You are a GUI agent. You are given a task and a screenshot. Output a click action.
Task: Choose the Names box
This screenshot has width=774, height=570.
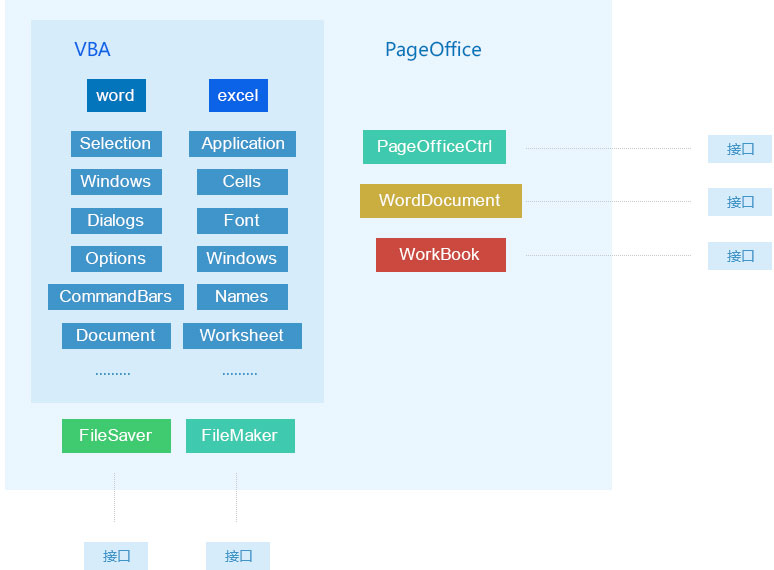coord(242,297)
